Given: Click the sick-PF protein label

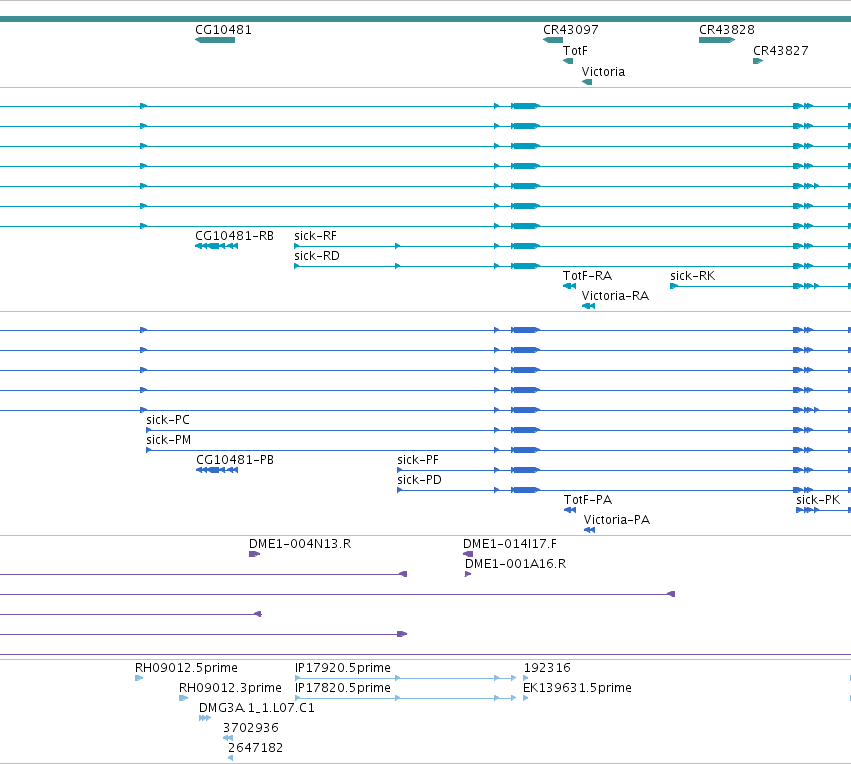Looking at the screenshot, I should coord(418,460).
